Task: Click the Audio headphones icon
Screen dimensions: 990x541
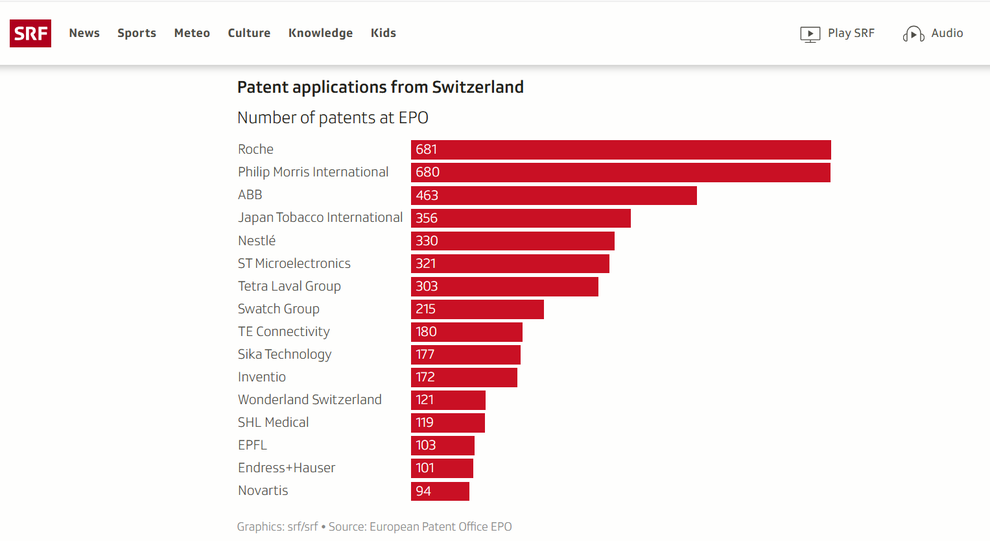Action: pos(913,34)
